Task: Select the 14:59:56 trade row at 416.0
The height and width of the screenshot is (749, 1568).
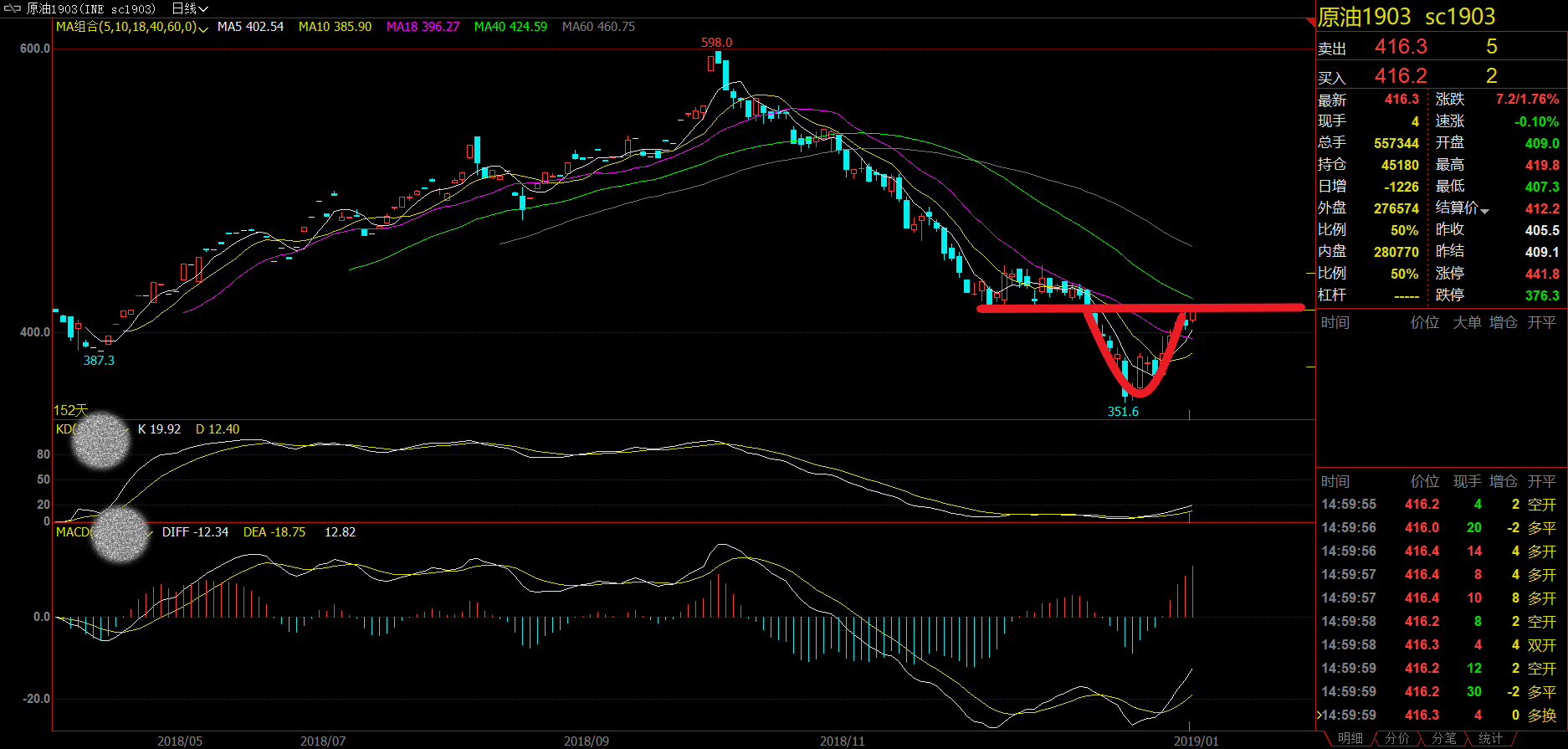Action: [1439, 527]
